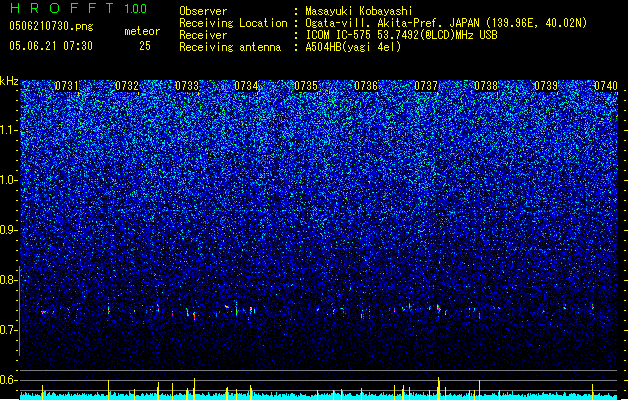Click the 1.1 kHz axis label
The width and height of the screenshot is (629, 400).
(x=9, y=130)
